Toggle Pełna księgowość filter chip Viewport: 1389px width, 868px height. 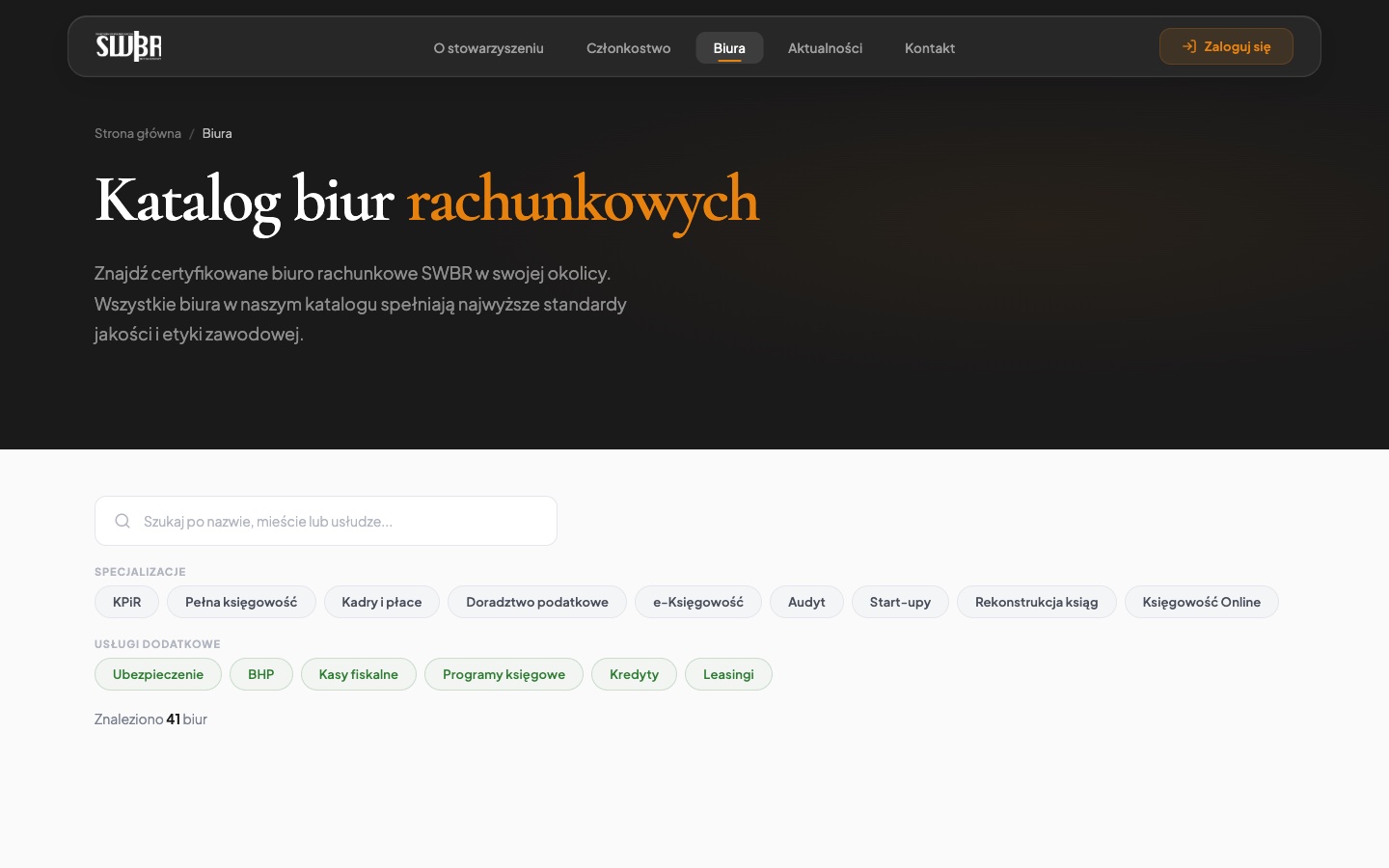point(241,602)
